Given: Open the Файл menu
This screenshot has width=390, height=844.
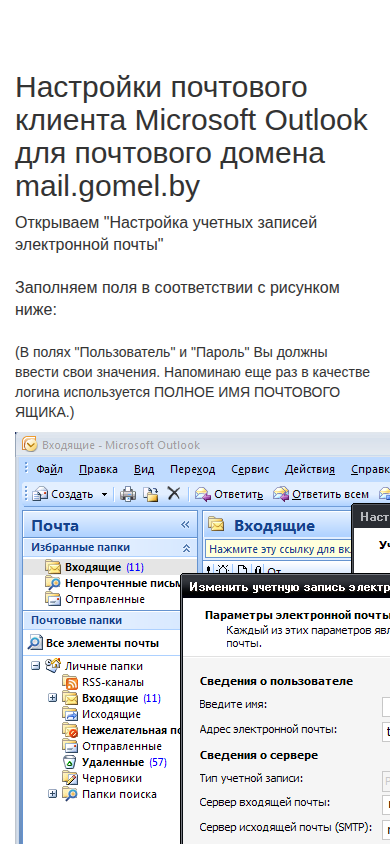Looking at the screenshot, I should (x=49, y=469).
